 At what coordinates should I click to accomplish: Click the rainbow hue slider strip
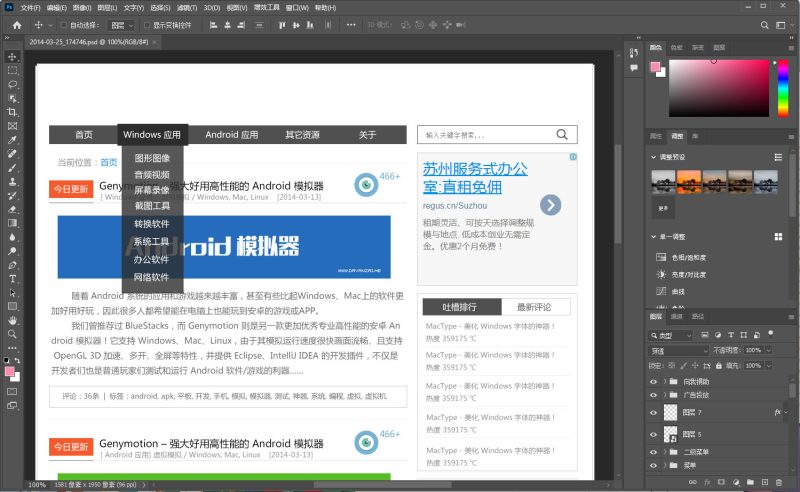tap(783, 88)
